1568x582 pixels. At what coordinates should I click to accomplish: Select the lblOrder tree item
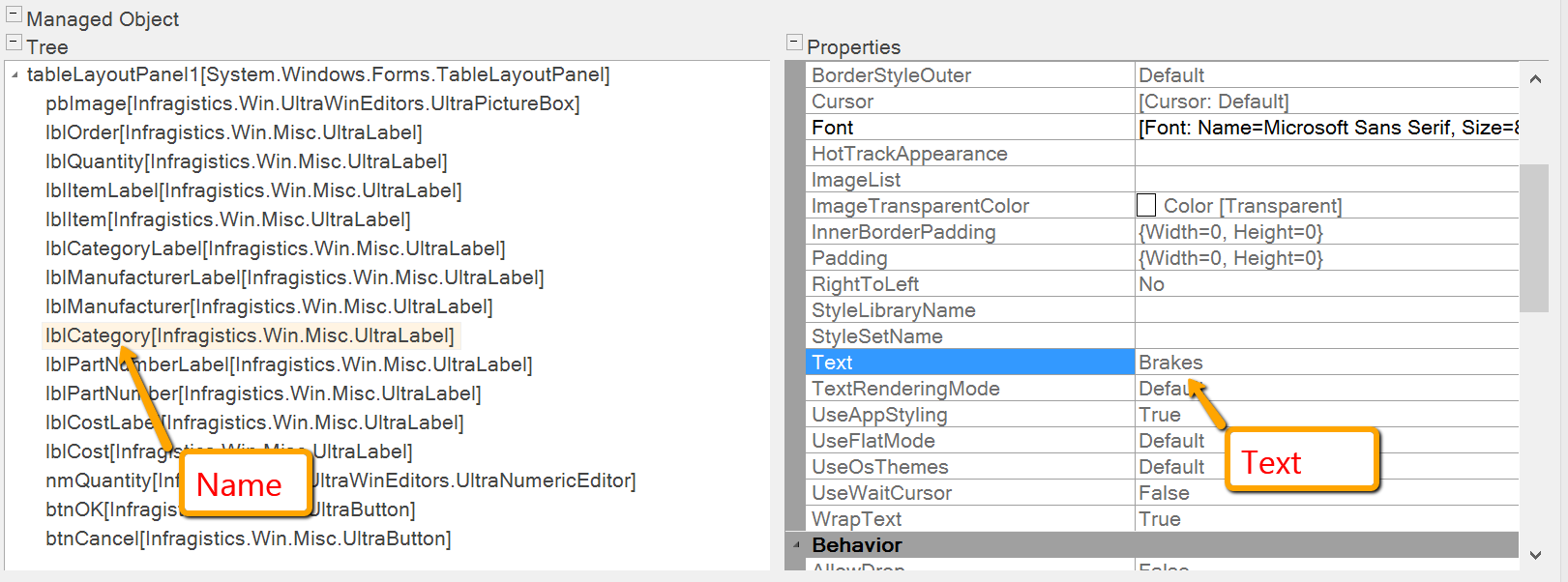[x=233, y=132]
